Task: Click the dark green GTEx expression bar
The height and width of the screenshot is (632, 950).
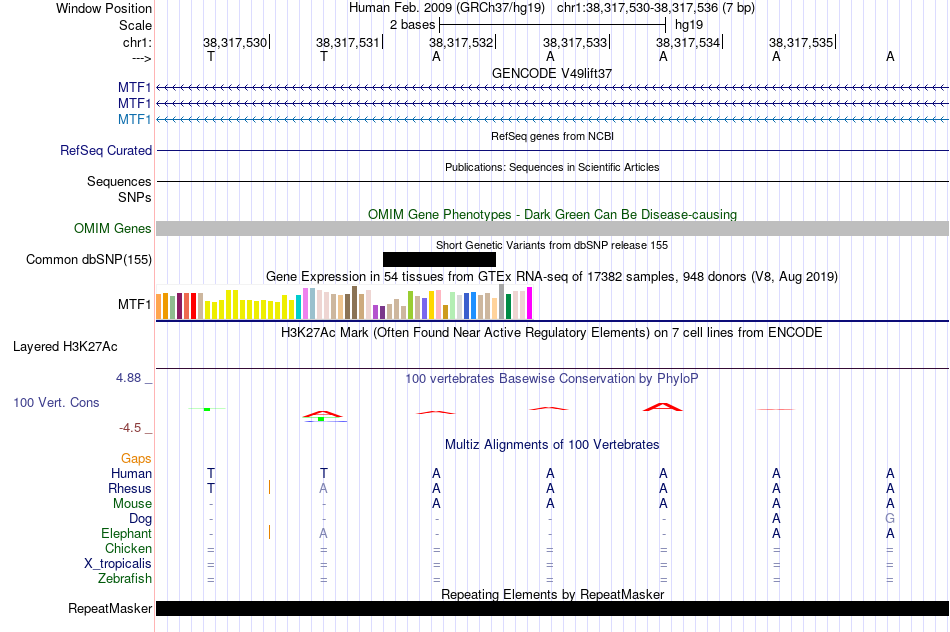Action: pyautogui.click(x=508, y=306)
